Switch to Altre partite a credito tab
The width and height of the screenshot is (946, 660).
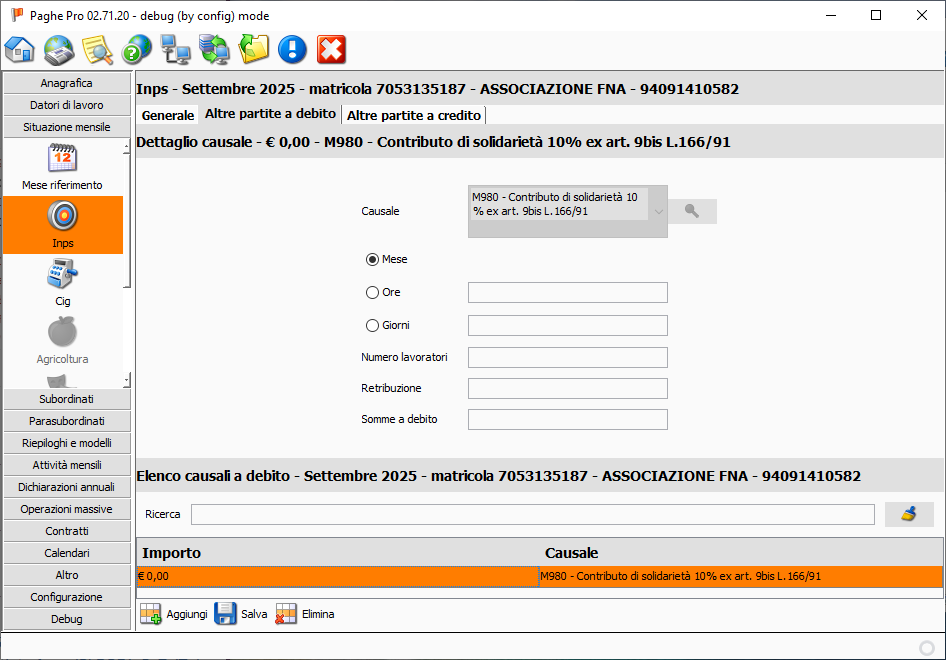click(x=414, y=115)
